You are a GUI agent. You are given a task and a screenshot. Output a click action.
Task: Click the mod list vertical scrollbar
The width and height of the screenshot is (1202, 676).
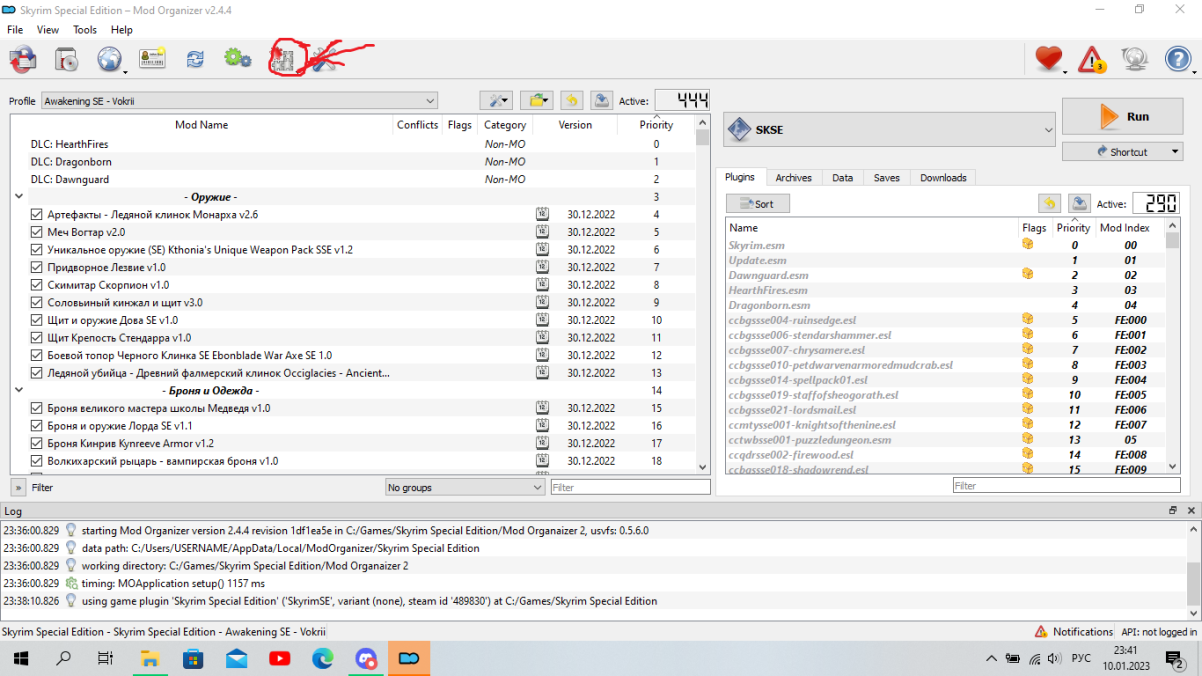(x=702, y=295)
